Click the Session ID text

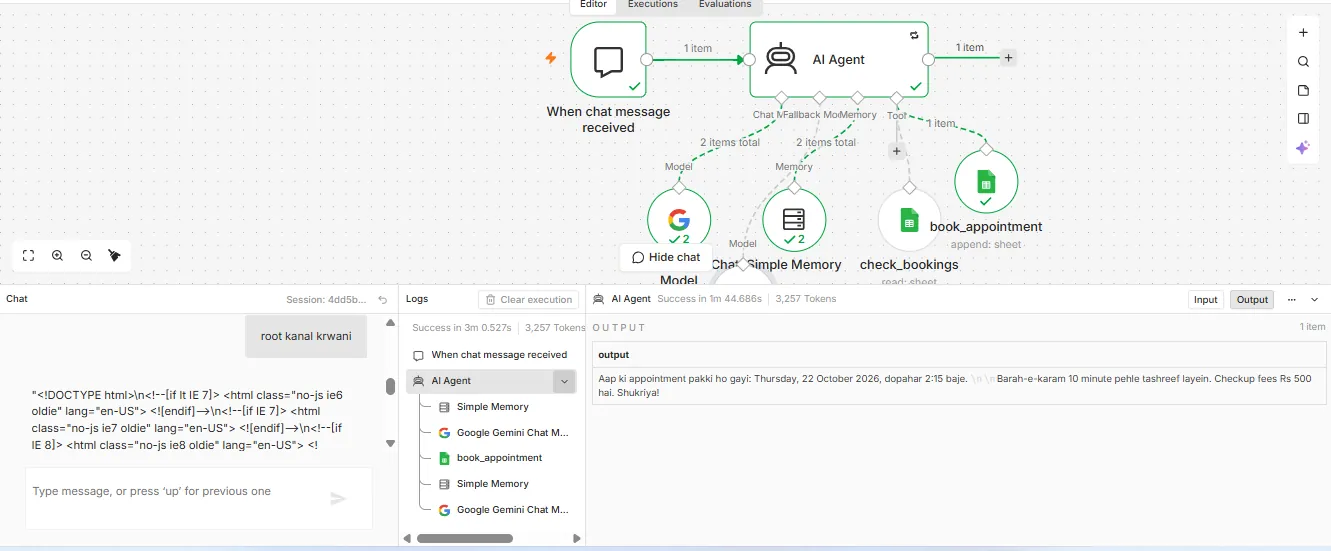tap(326, 300)
